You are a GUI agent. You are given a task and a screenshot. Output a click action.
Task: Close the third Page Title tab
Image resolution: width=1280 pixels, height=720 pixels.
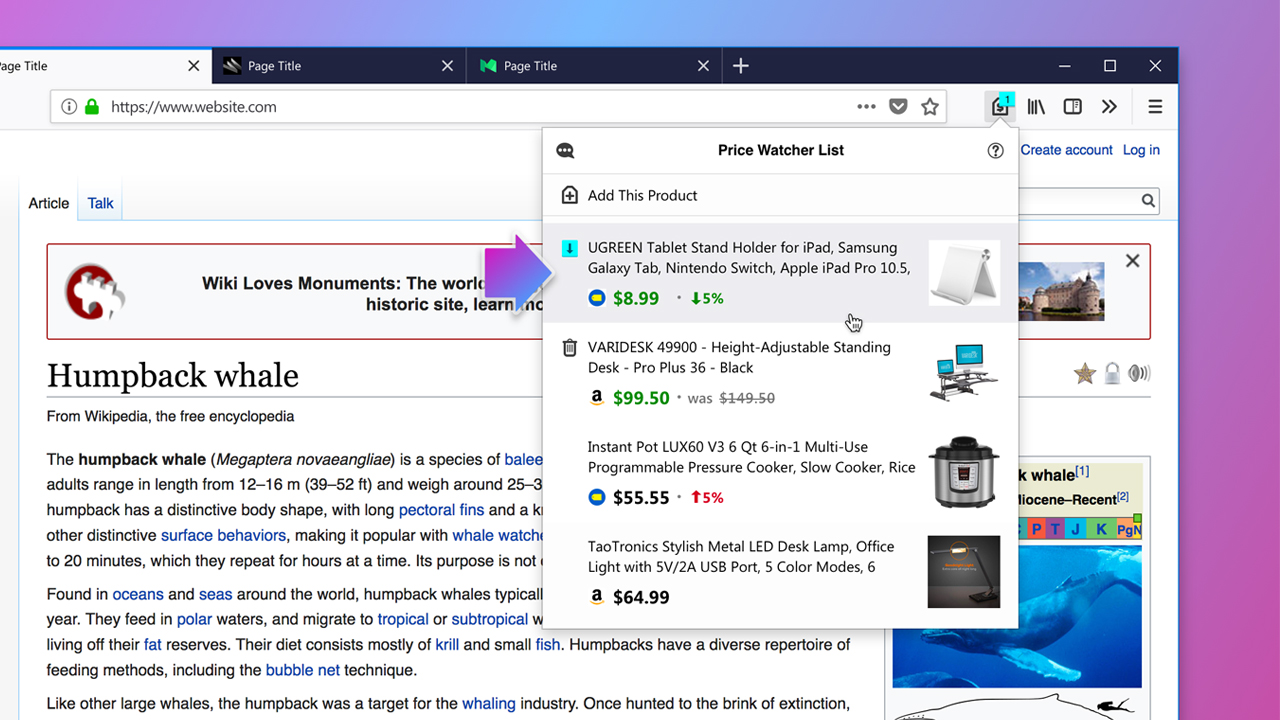703,66
